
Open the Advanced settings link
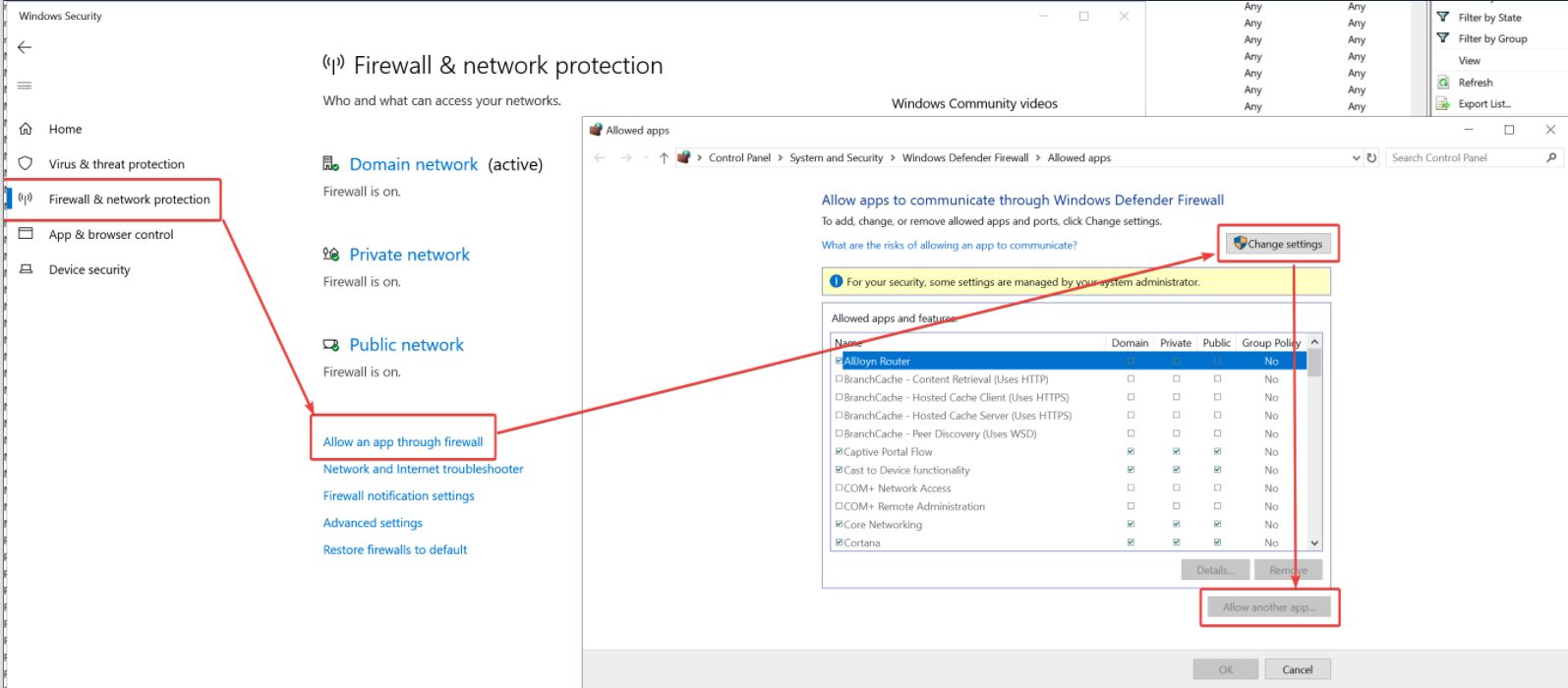pyautogui.click(x=373, y=523)
